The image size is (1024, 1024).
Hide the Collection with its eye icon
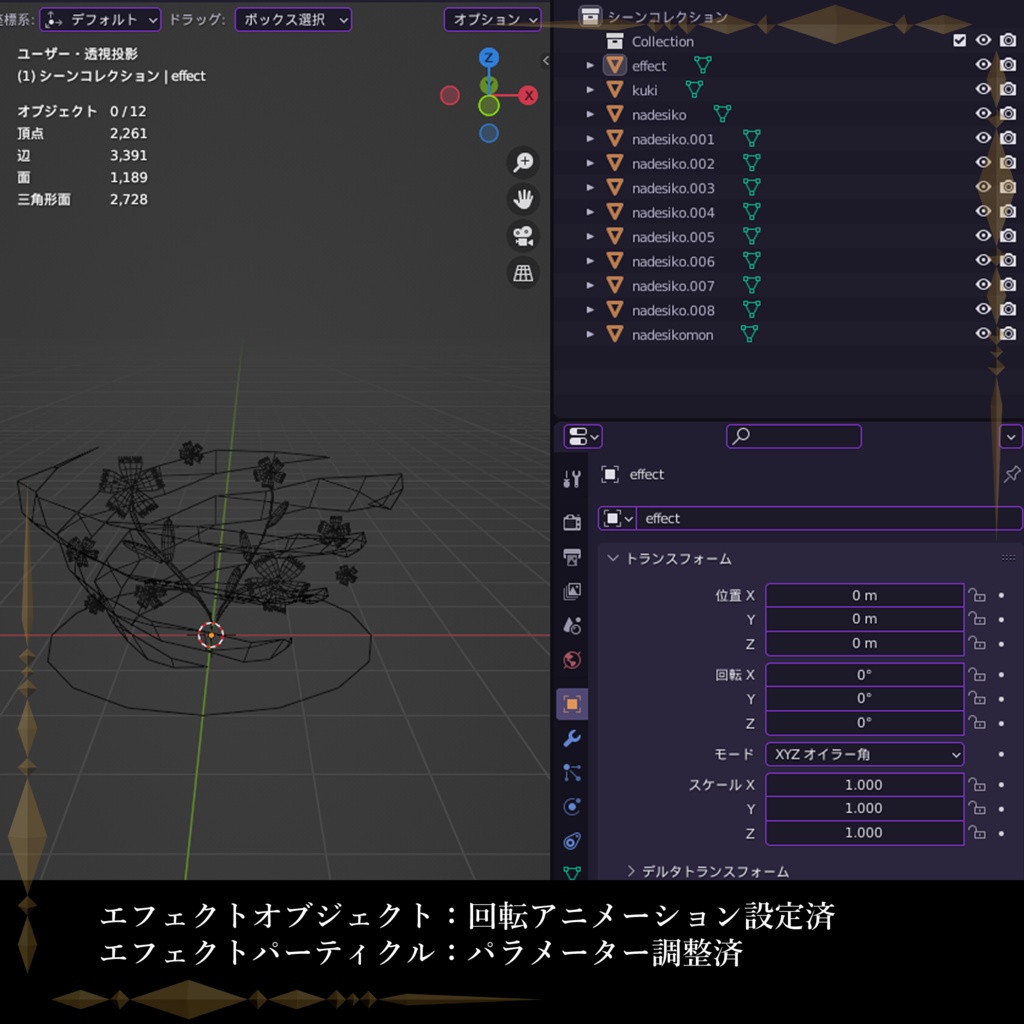click(983, 40)
